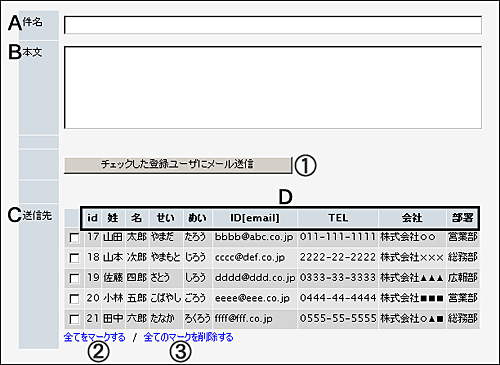Click the せい column header

coord(166,218)
